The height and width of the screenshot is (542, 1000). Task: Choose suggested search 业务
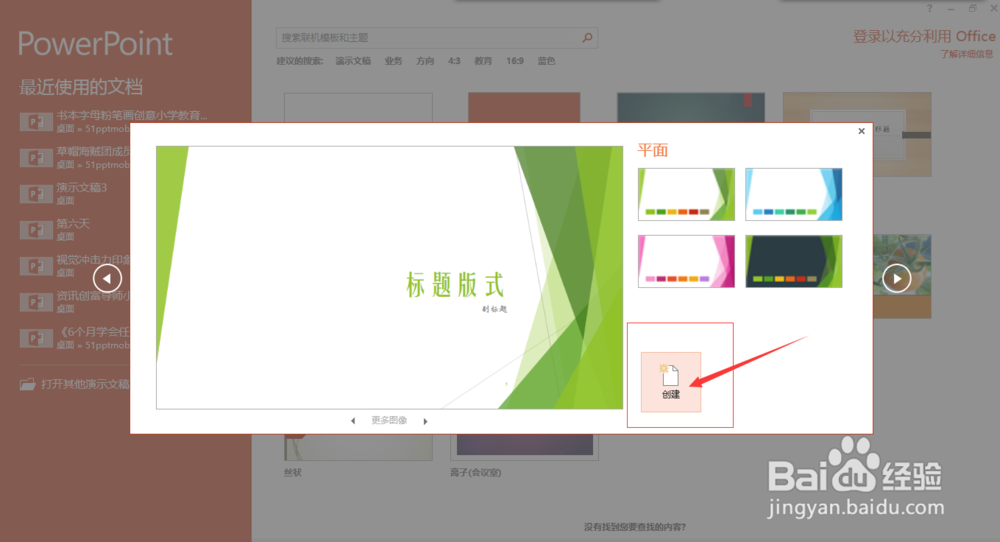pyautogui.click(x=393, y=61)
